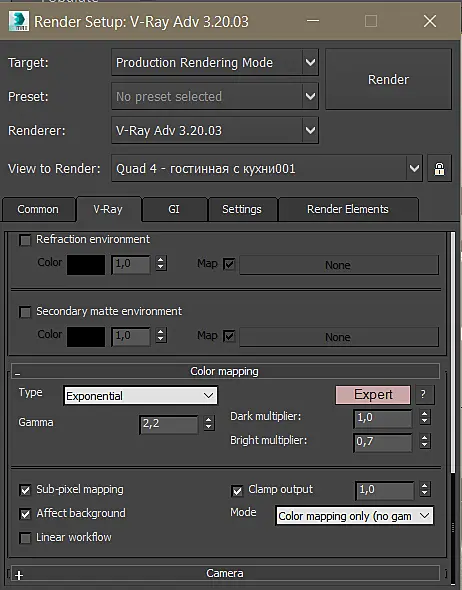Click Secondary matte multiplier spinner
This screenshot has width=462, height=590.
click(x=161, y=335)
